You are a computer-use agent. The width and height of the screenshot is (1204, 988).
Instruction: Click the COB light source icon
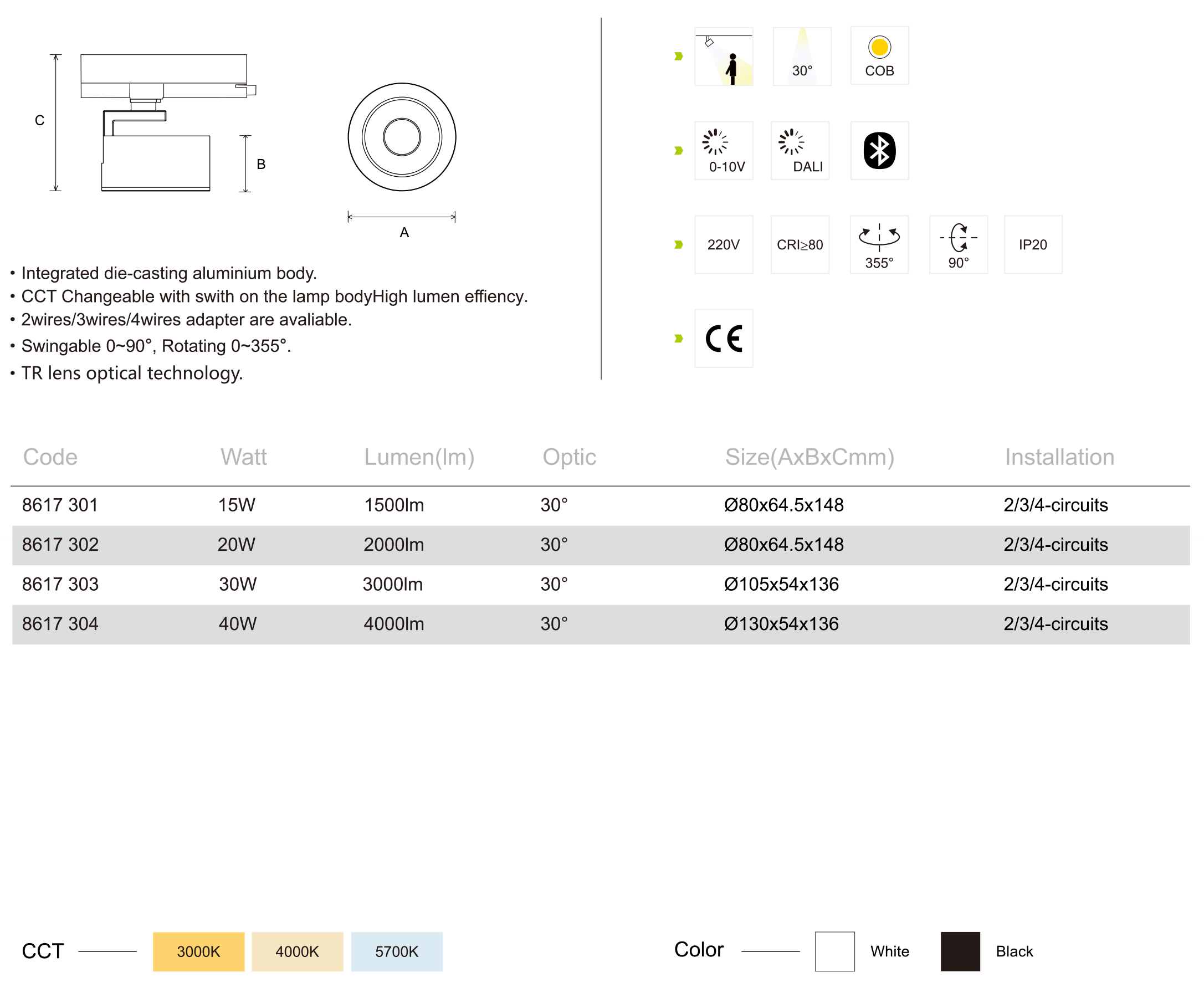click(x=879, y=56)
